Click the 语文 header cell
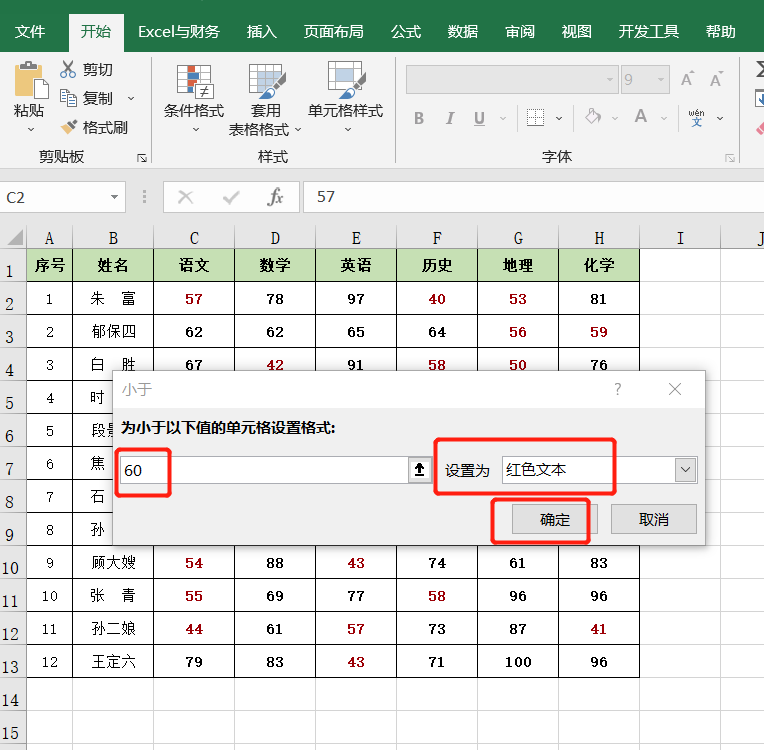The image size is (764, 750). point(194,265)
